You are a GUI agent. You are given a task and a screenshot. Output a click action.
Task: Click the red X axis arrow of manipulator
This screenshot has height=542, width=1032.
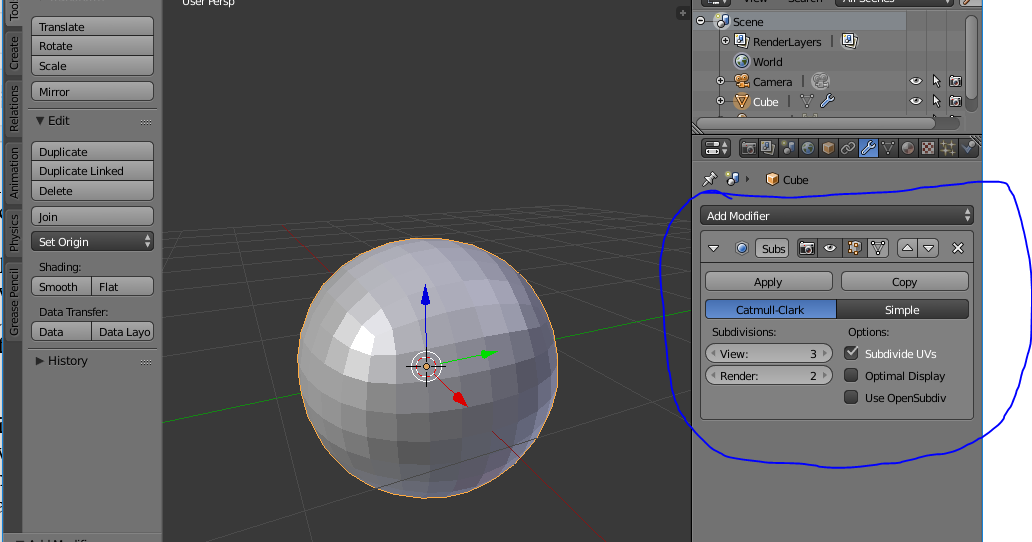pyautogui.click(x=459, y=398)
